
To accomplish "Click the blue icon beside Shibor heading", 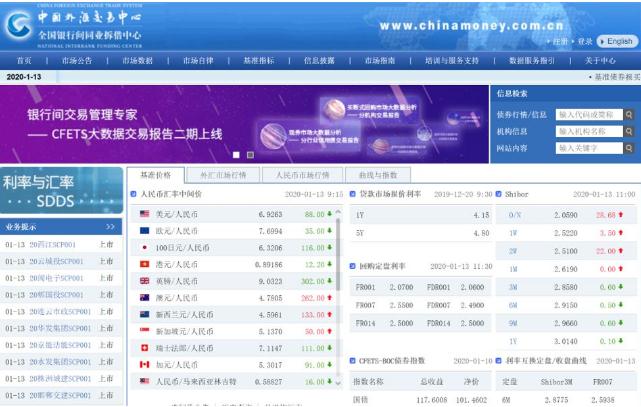I will [x=498, y=194].
